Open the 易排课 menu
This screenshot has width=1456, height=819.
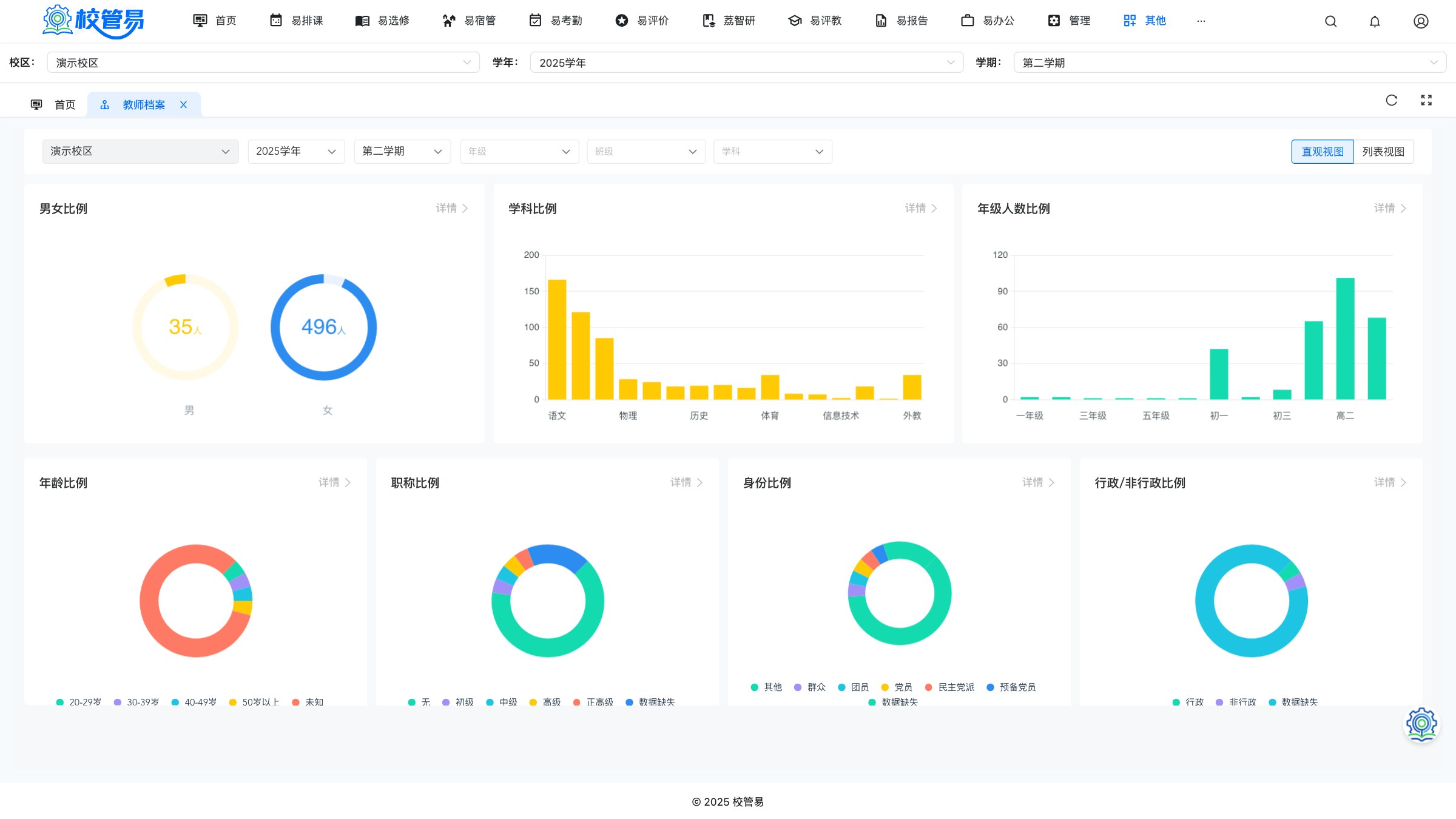[296, 21]
